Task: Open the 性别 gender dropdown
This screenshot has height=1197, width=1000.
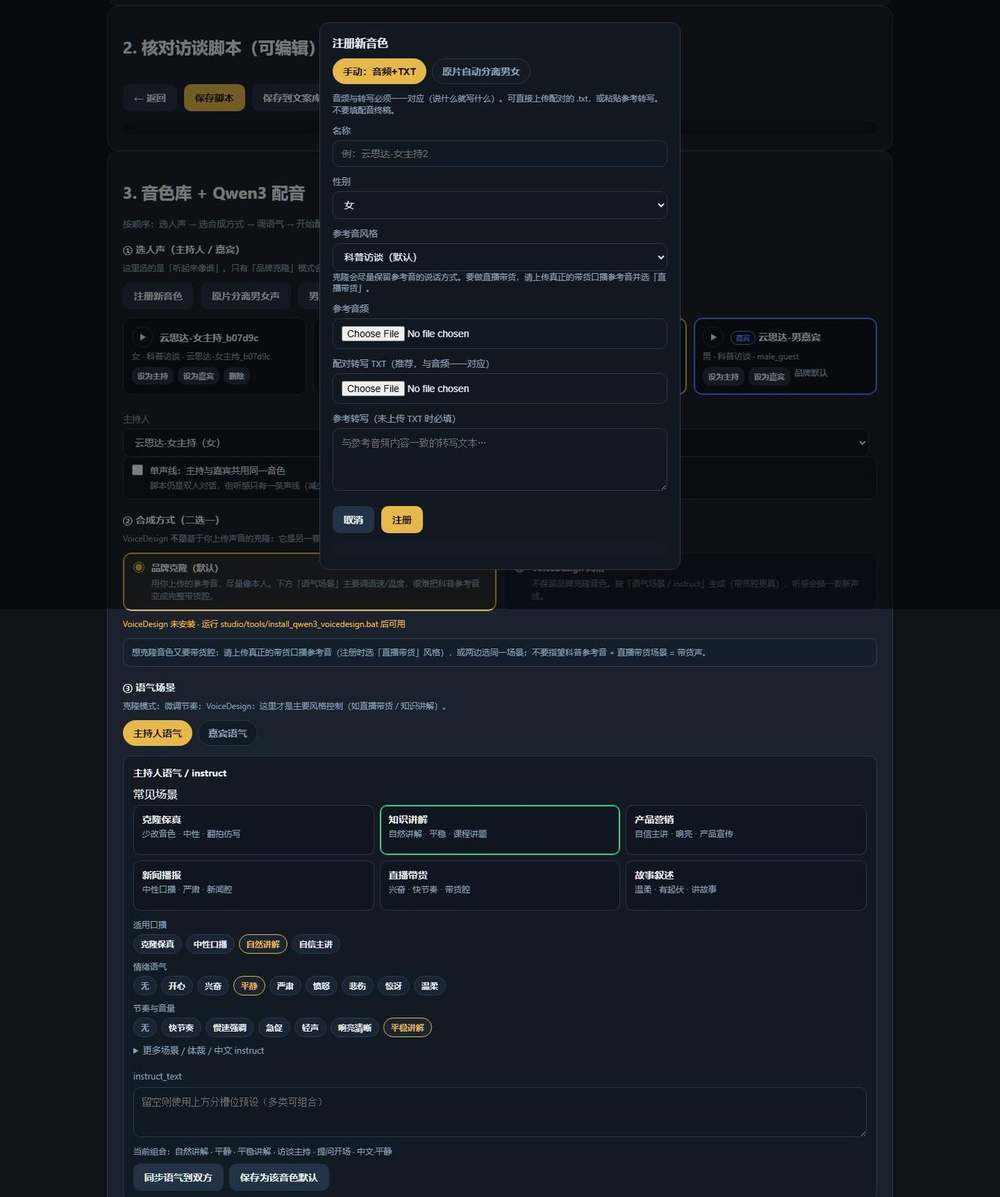Action: (x=499, y=205)
